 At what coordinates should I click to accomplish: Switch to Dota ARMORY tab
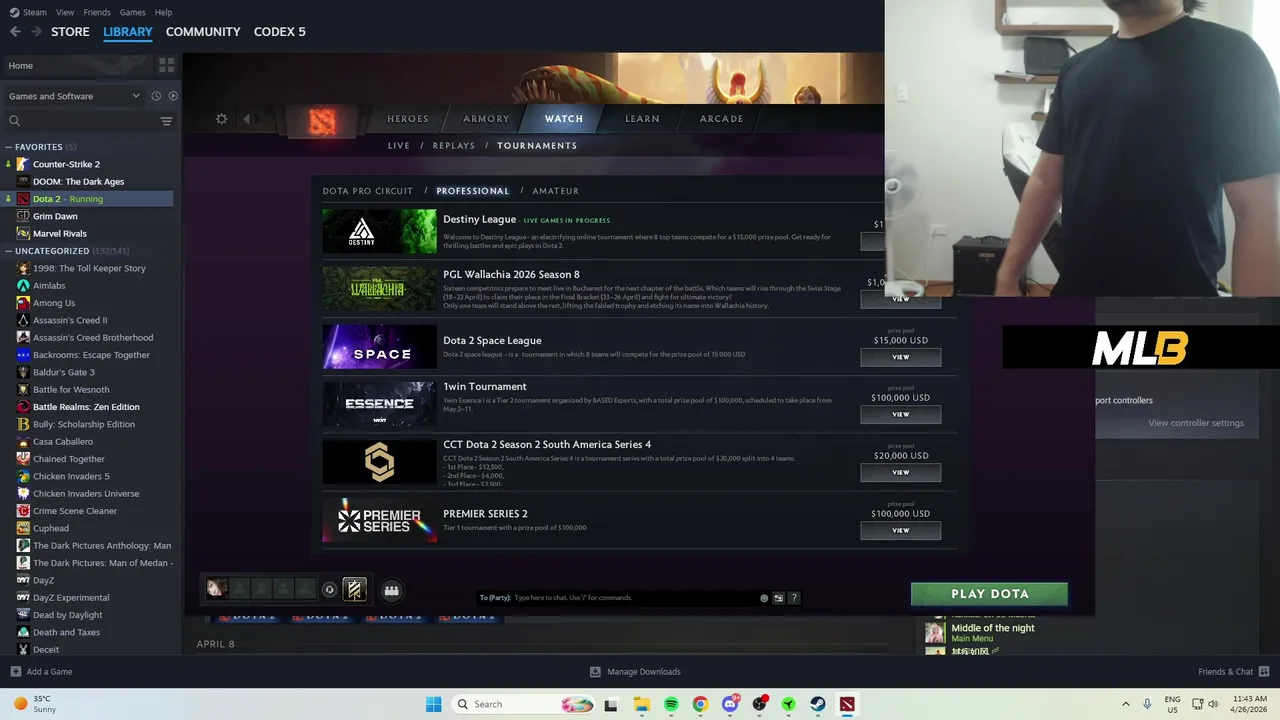pos(486,119)
